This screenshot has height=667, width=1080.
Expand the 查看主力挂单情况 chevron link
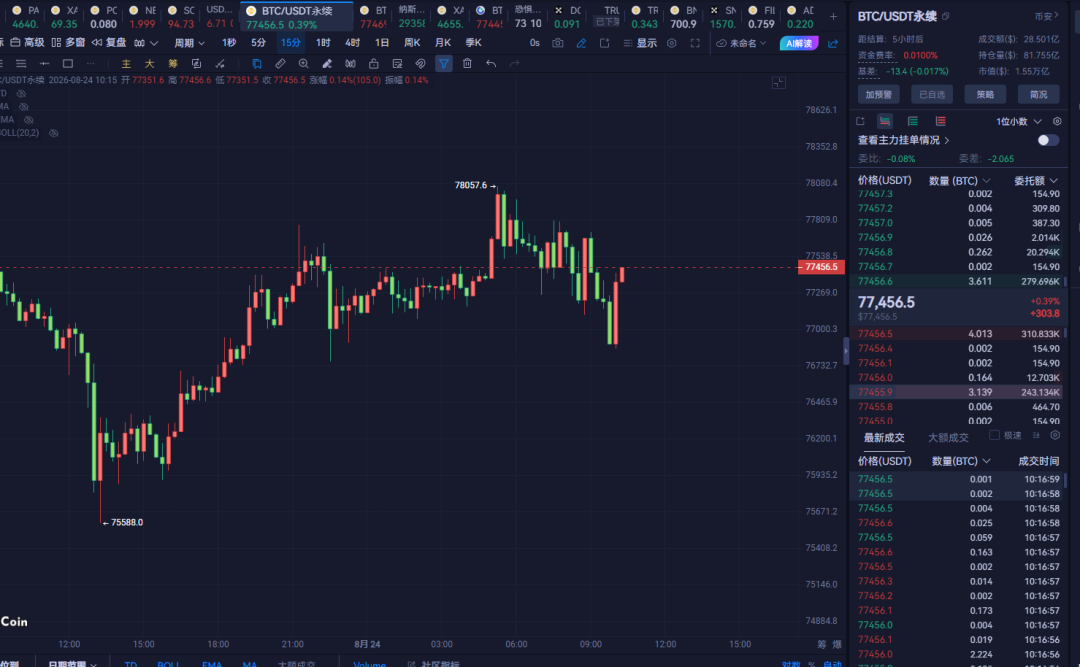pos(947,140)
